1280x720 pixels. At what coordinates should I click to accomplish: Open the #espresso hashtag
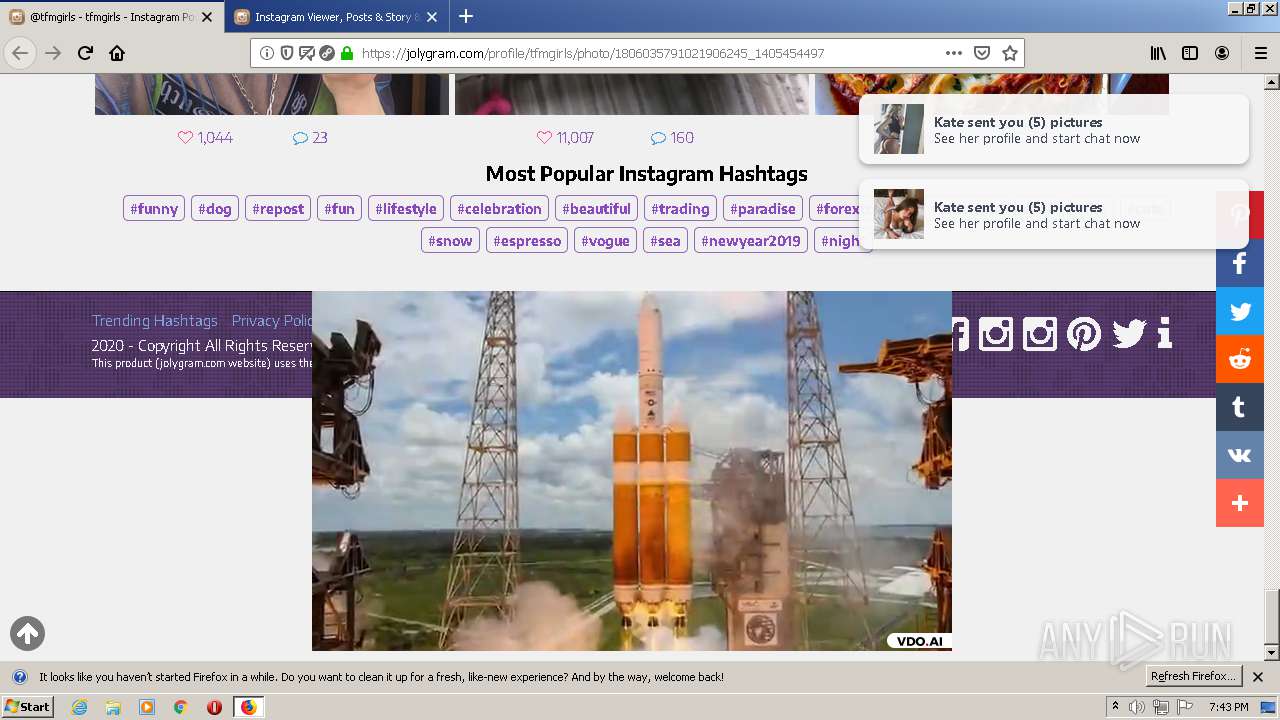[527, 240]
